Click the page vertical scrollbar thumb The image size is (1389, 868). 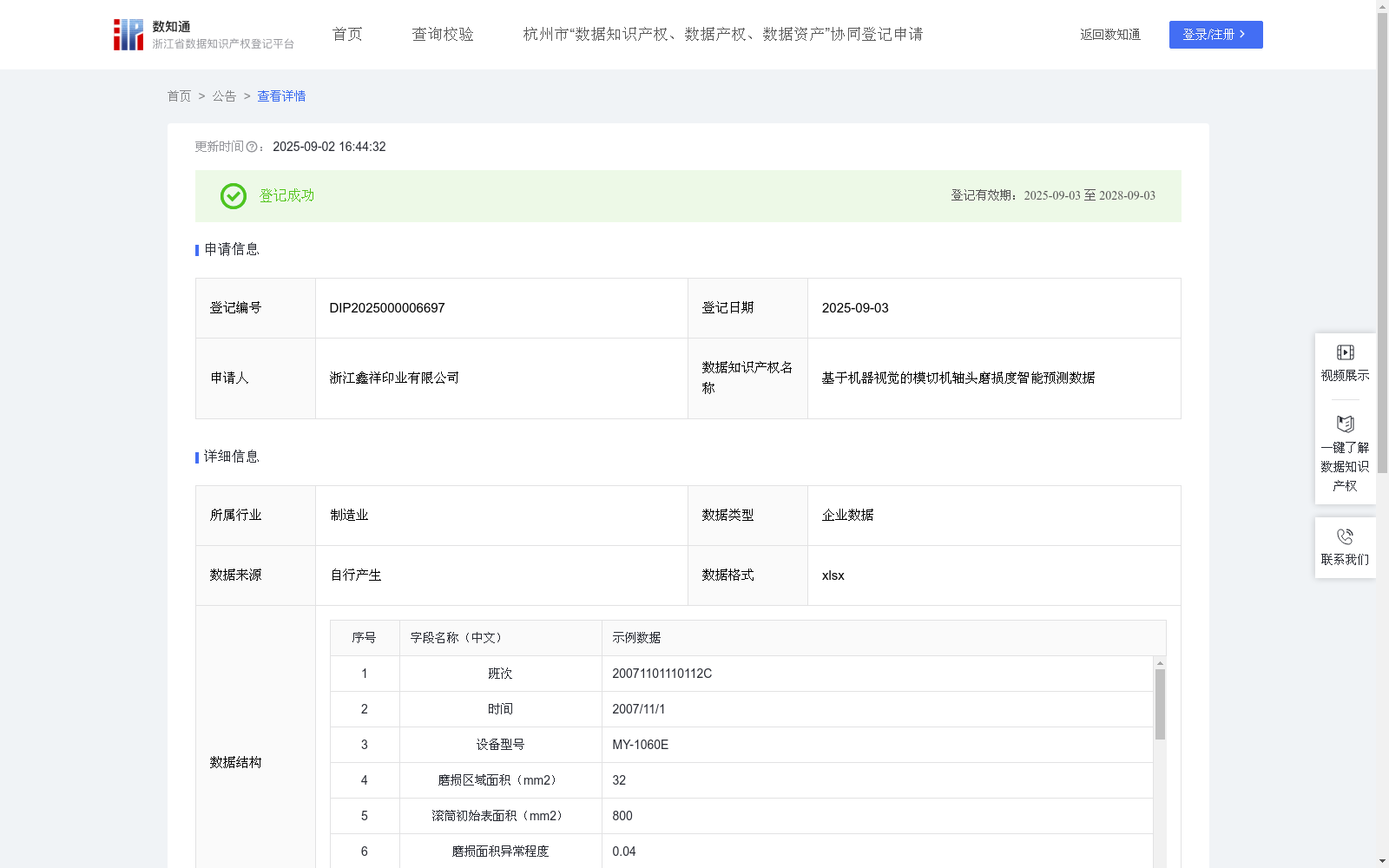[1382, 243]
